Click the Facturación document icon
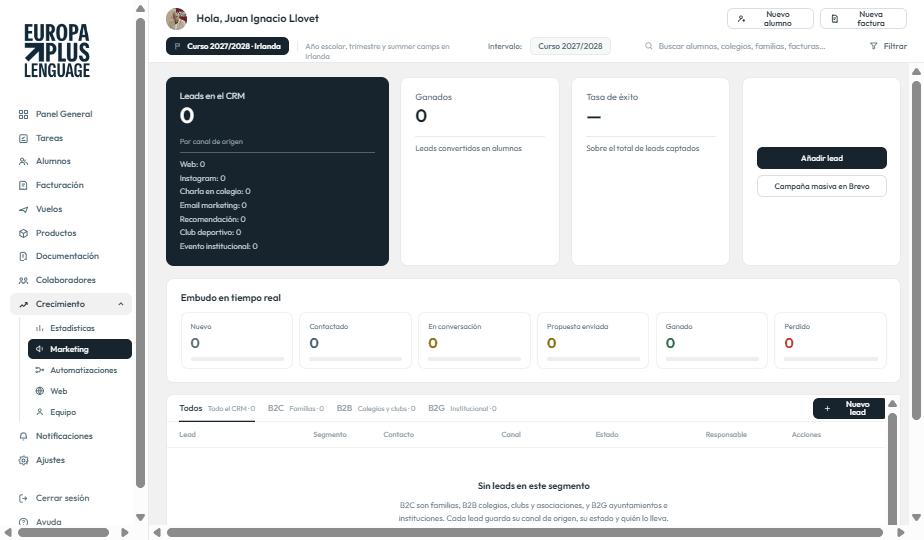 (x=24, y=185)
